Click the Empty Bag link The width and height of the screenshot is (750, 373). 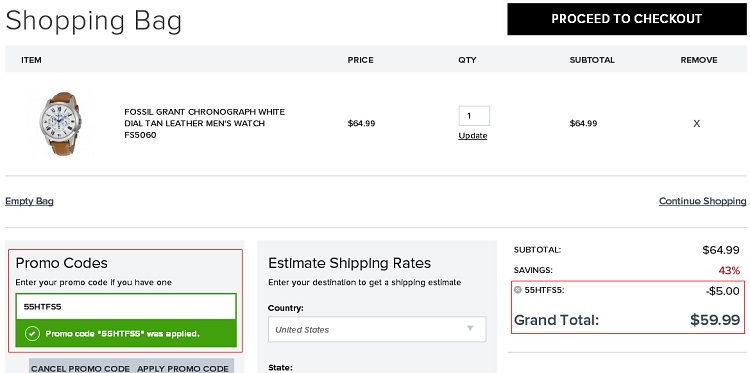(29, 201)
